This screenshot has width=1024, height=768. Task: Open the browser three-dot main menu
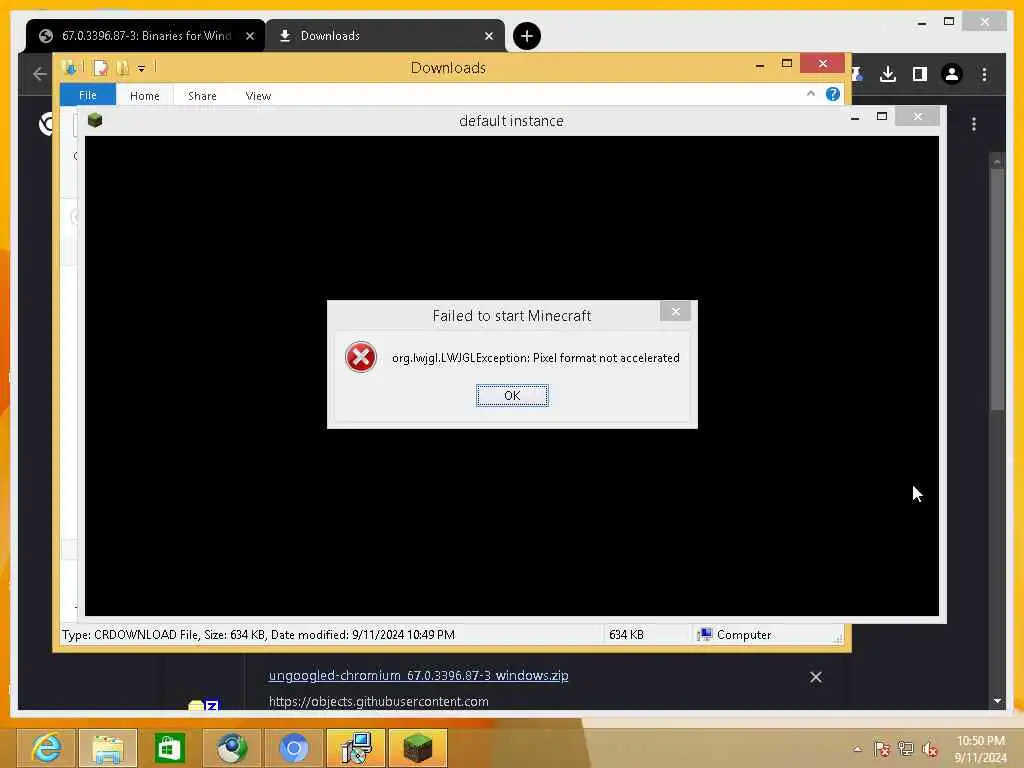[984, 74]
